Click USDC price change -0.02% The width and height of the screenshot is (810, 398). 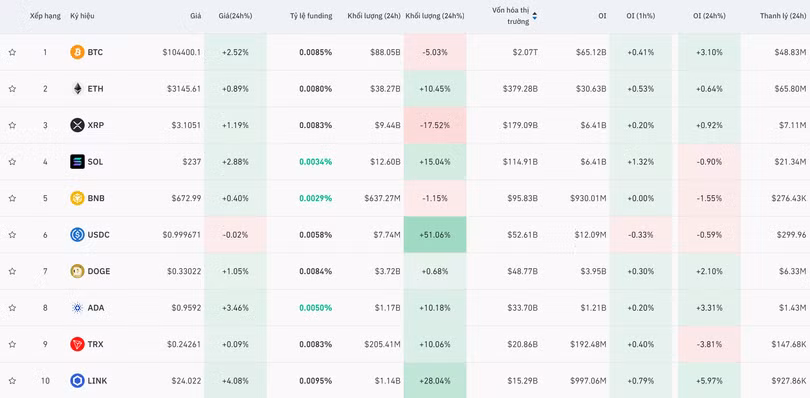coord(236,235)
